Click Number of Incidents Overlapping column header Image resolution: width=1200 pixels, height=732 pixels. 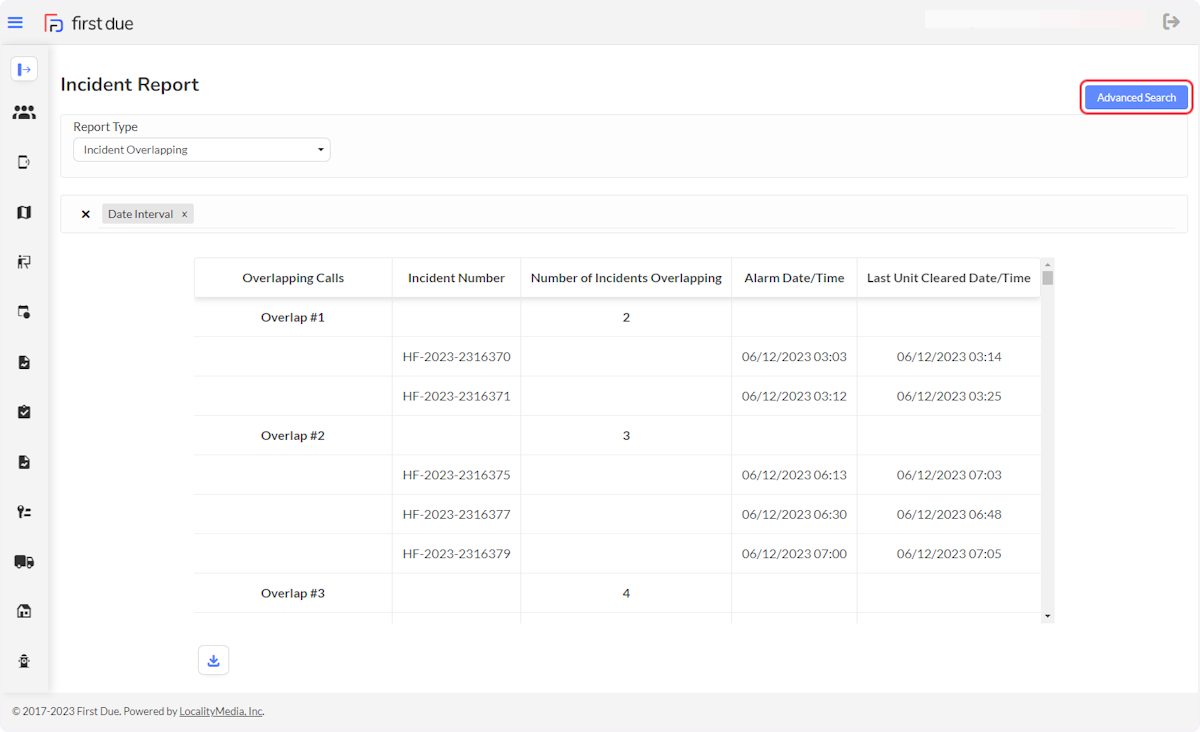coord(626,278)
